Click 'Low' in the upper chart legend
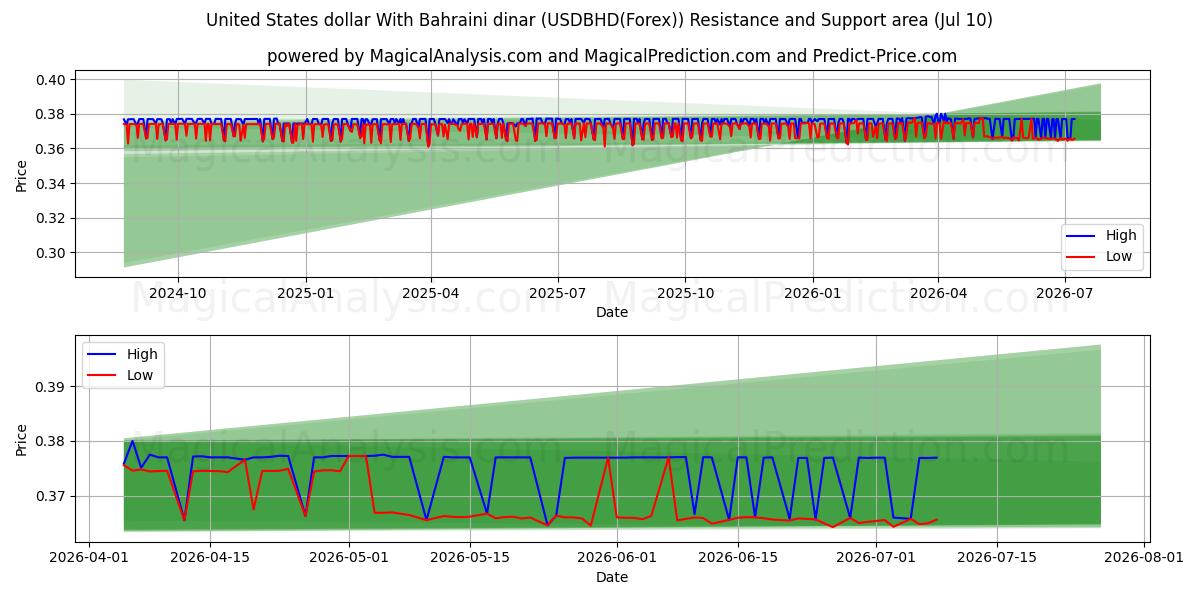The image size is (1200, 600). pos(1119,256)
